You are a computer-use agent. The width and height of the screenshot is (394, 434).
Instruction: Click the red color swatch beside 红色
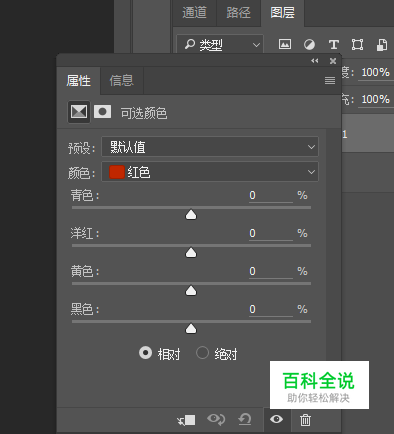pos(117,172)
